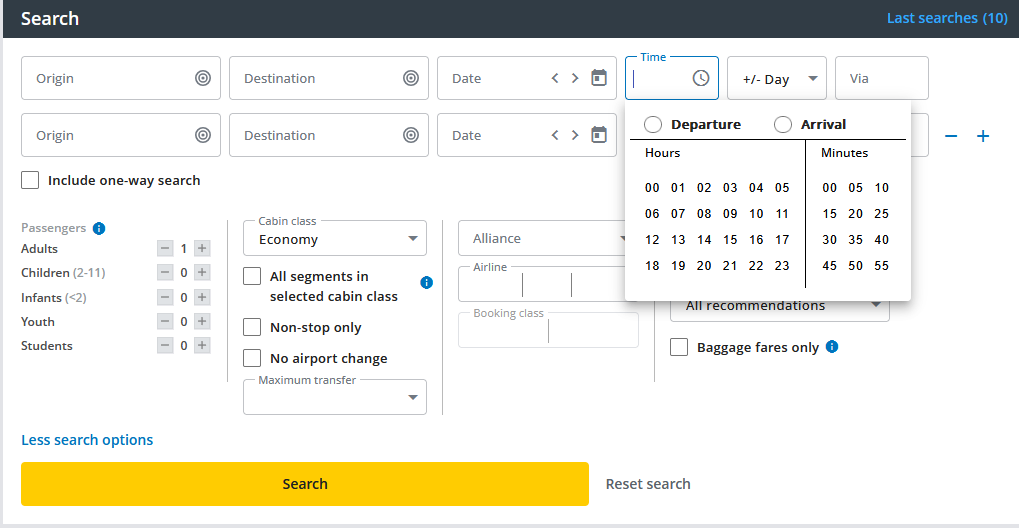Open the Cabin class dropdown

pos(334,239)
